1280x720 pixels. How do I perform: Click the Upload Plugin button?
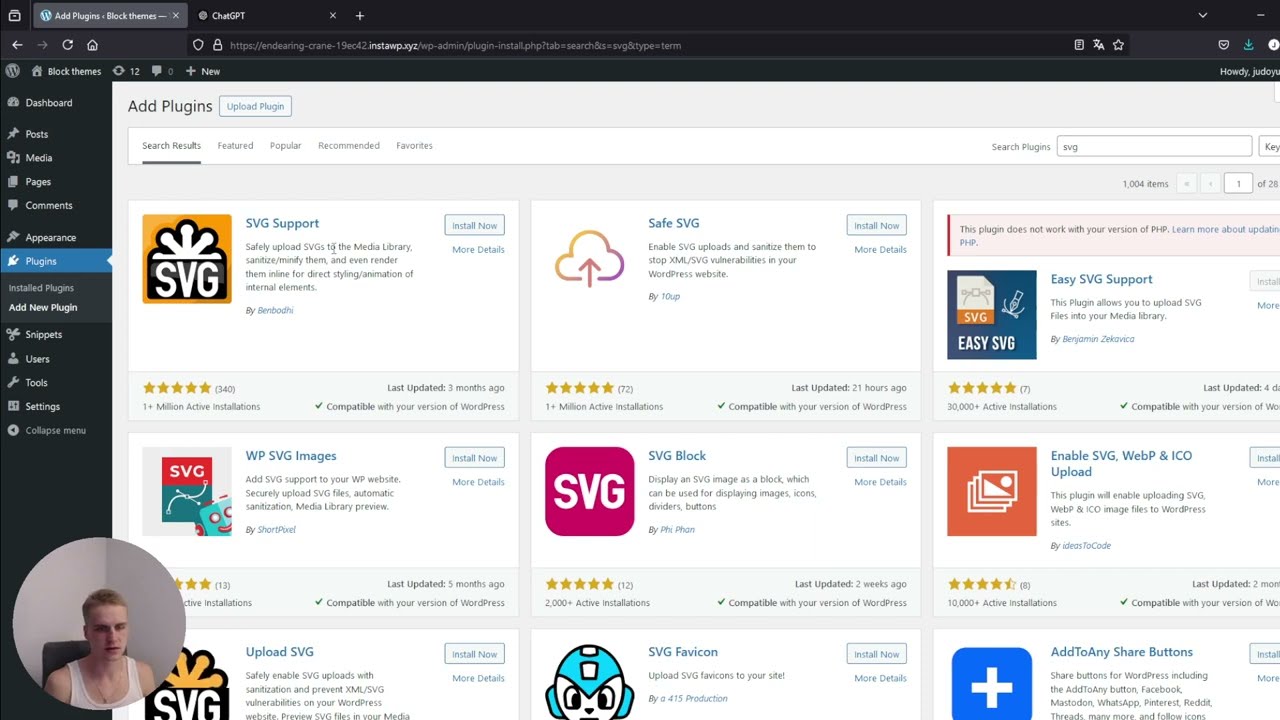click(255, 106)
